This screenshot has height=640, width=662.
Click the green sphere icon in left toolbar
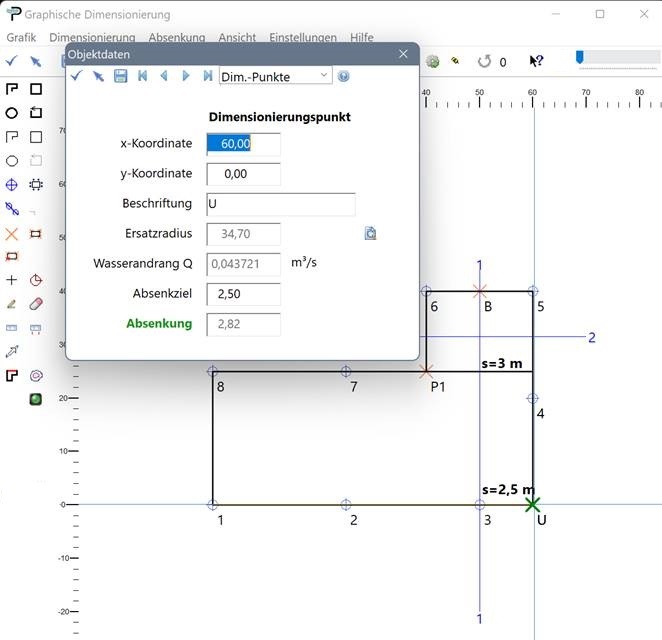[36, 399]
